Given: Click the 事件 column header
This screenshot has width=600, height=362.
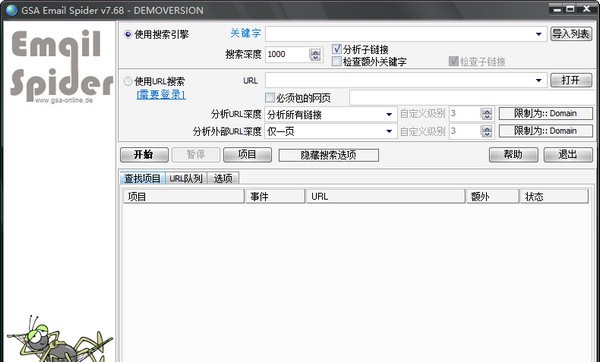Looking at the screenshot, I should [275, 196].
